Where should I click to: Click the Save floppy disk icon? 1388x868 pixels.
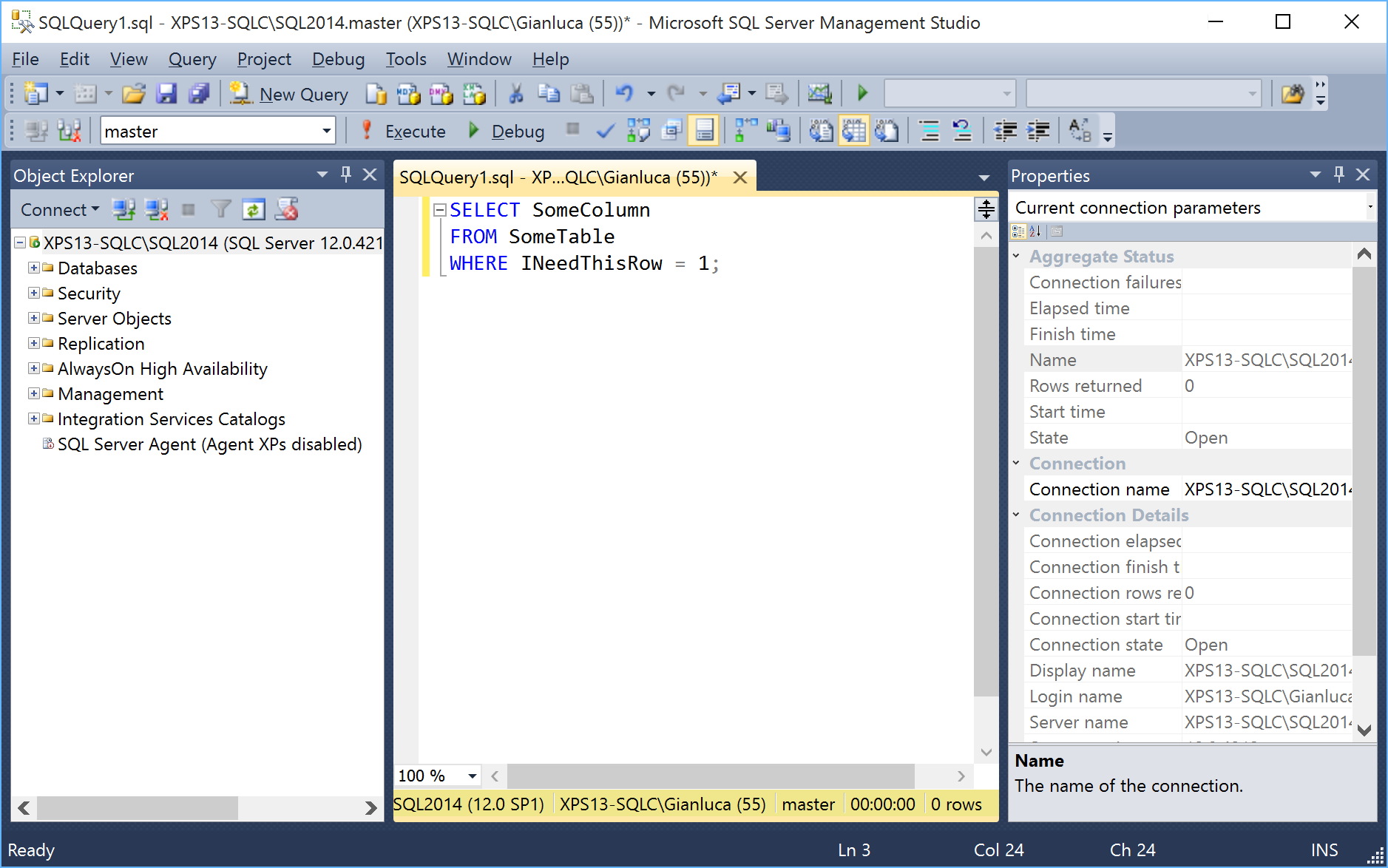166,94
